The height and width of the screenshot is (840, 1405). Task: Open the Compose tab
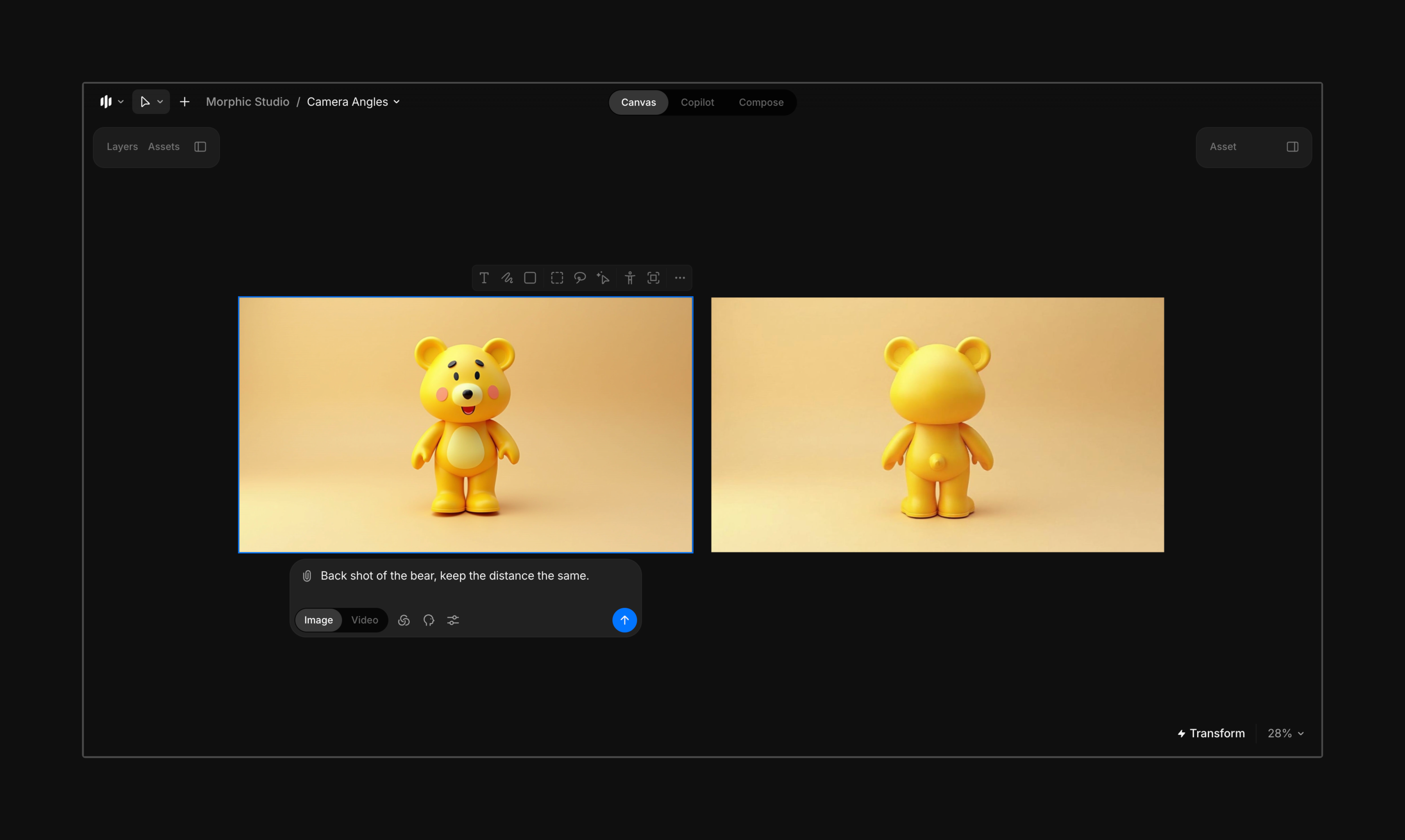761,102
